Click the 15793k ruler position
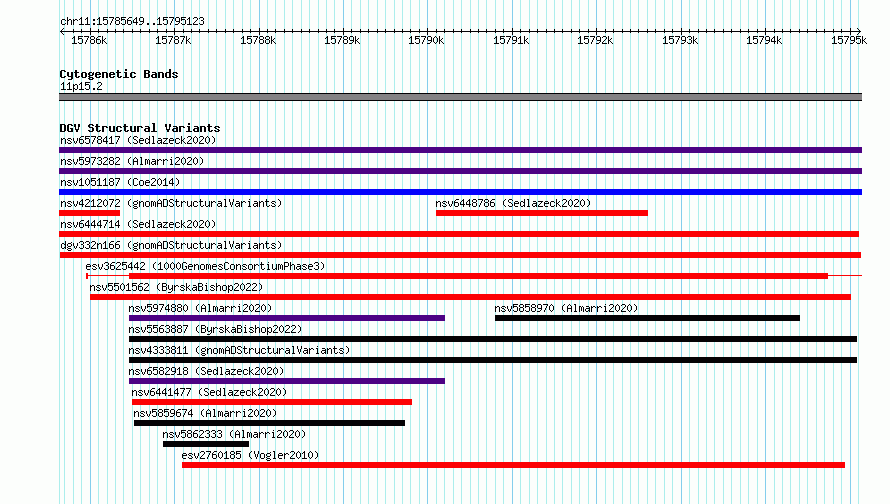Screen dimensions: 890x504 tap(680, 40)
